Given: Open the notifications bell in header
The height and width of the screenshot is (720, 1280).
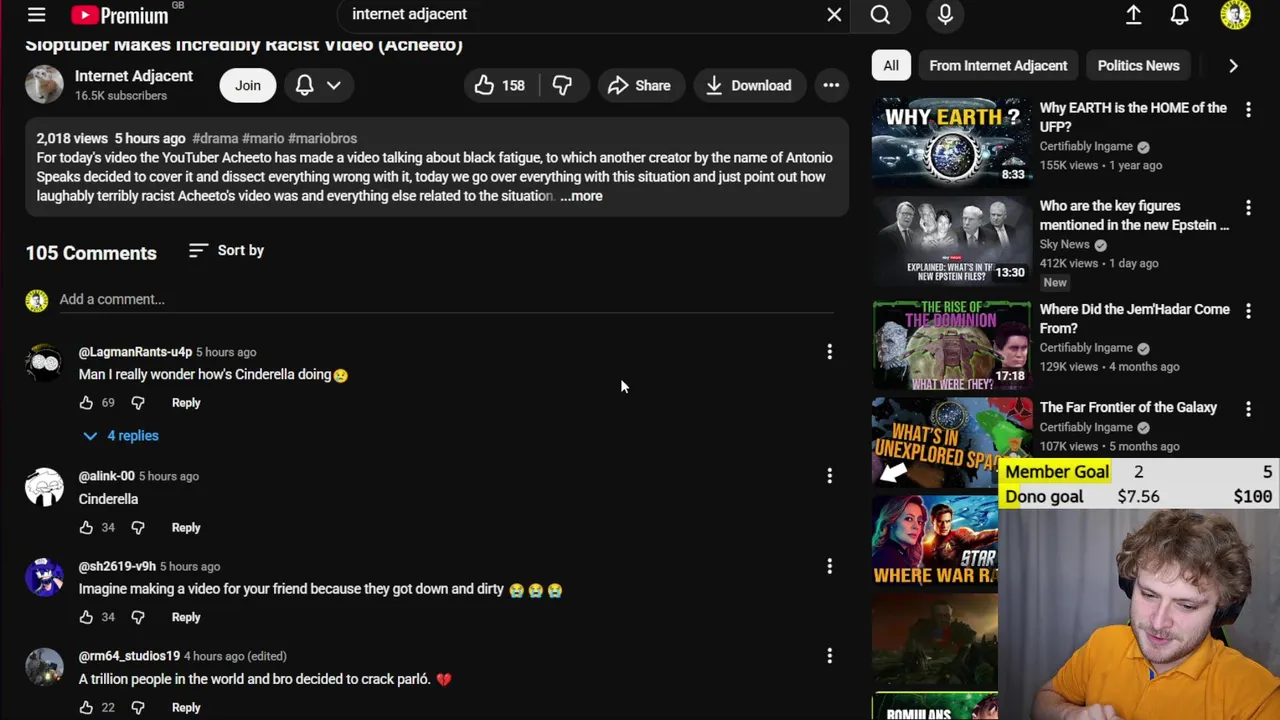Looking at the screenshot, I should tap(1180, 15).
